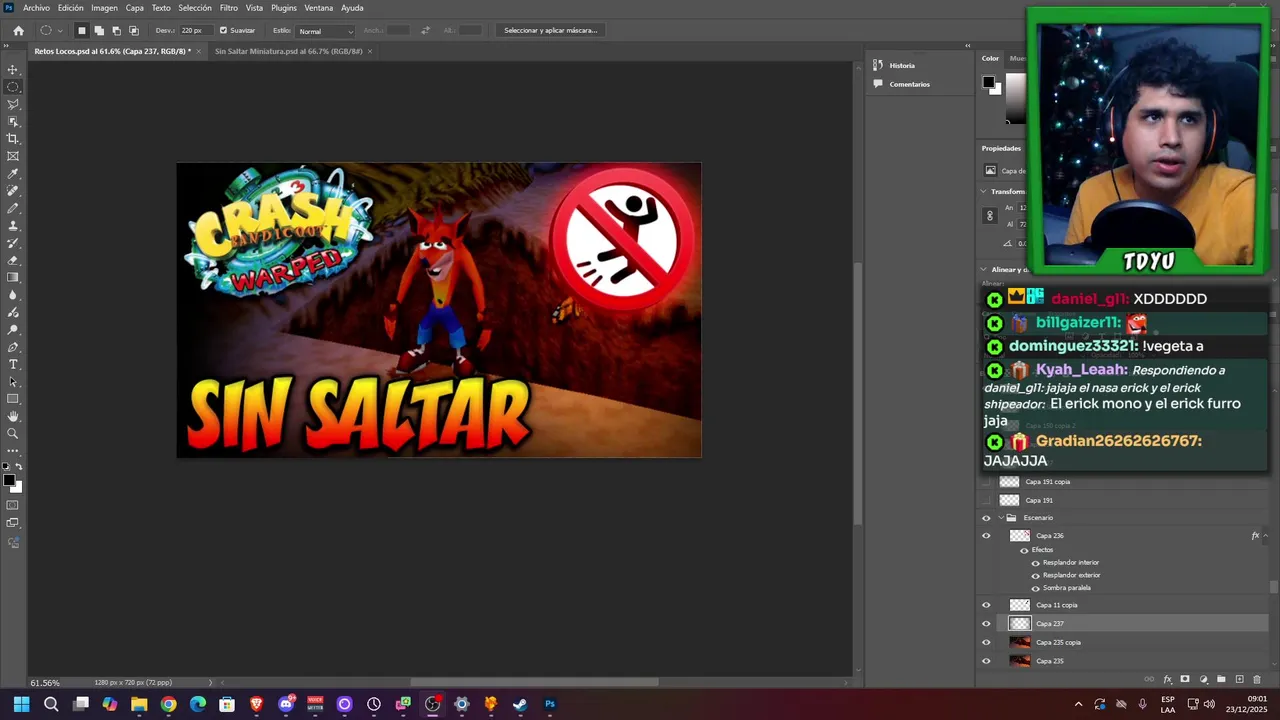The image size is (1280, 720).
Task: Open the Edición menu
Action: [x=71, y=8]
